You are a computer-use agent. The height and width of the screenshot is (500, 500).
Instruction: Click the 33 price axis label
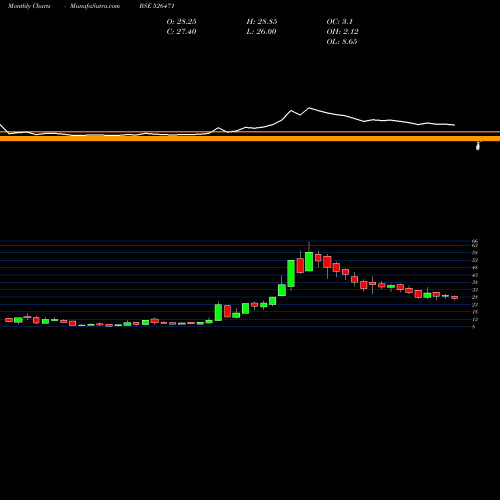click(475, 290)
